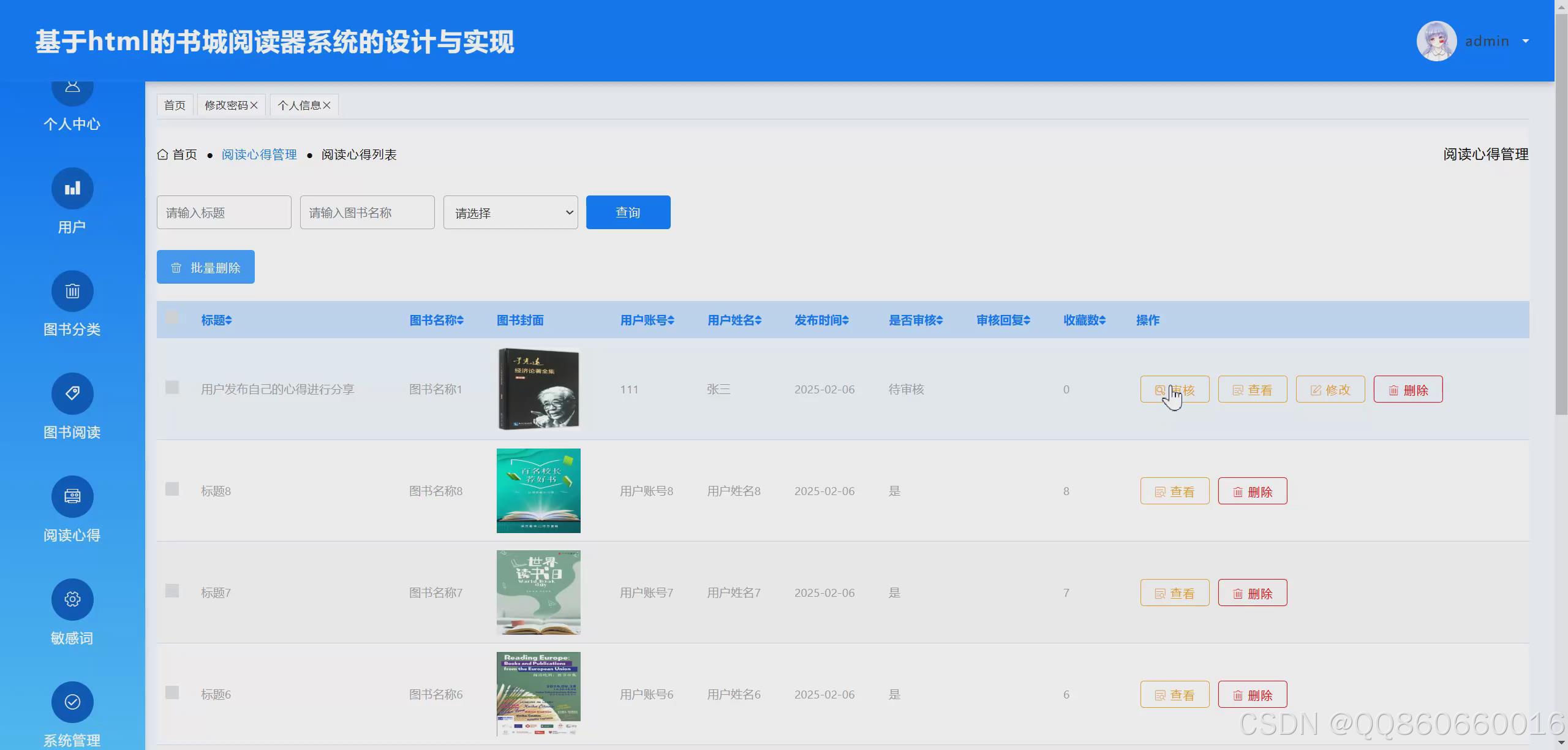The image size is (1568, 750).
Task: View details of 标题8 row
Action: 1175,491
